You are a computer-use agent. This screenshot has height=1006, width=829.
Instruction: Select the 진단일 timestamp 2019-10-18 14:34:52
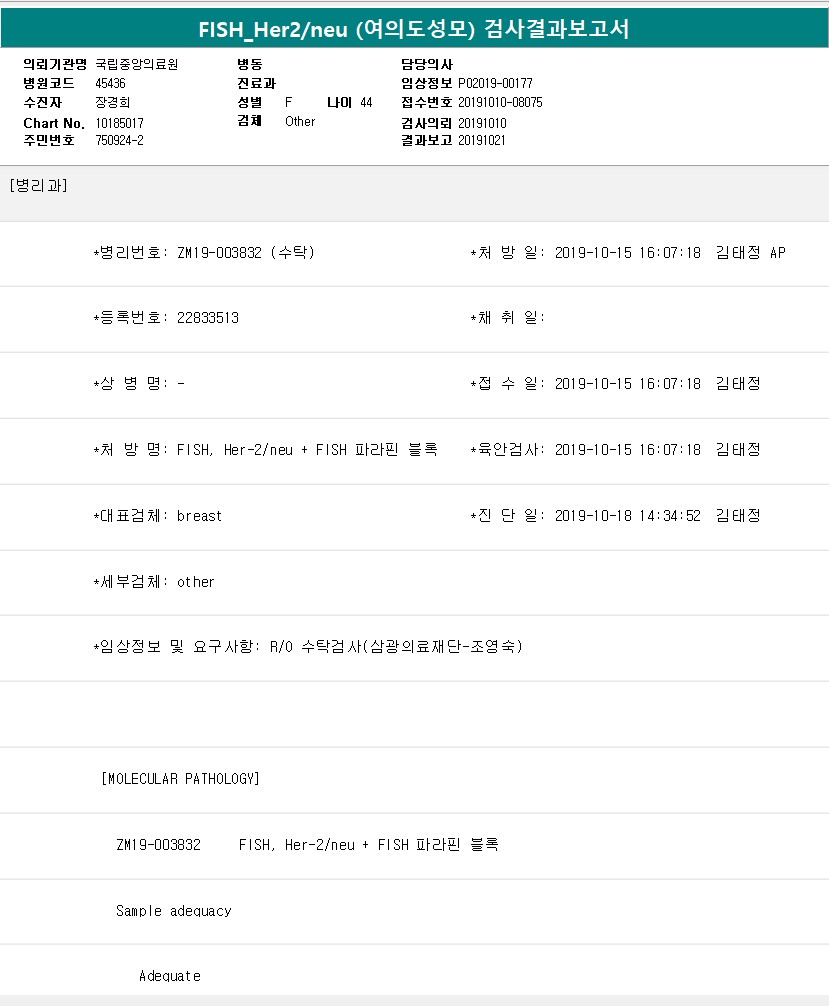(627, 516)
